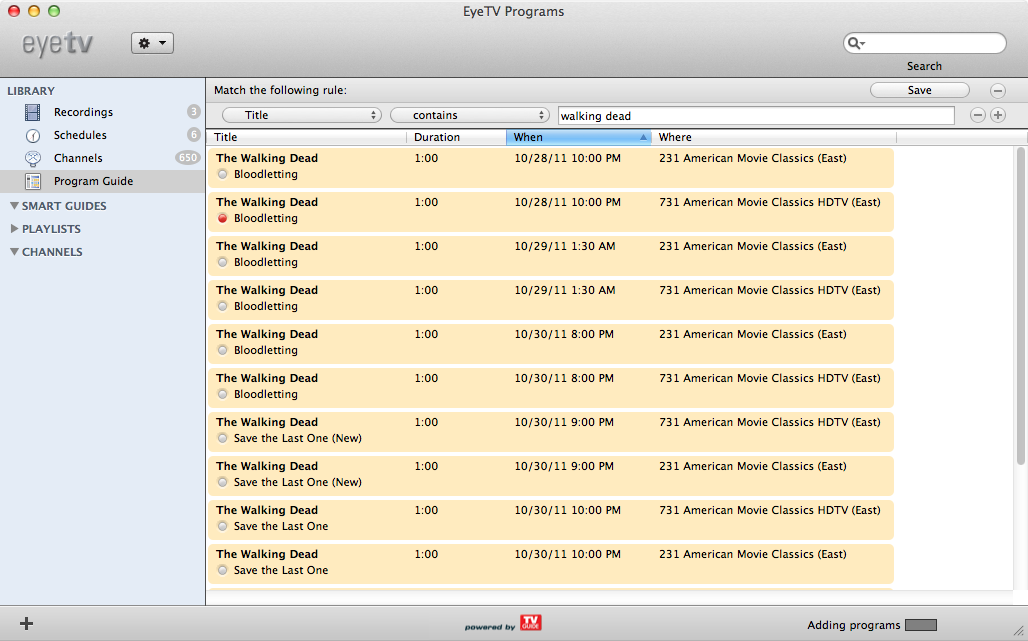Click the TV Guide logo
Image resolution: width=1028 pixels, height=641 pixels.
pyautogui.click(x=530, y=623)
